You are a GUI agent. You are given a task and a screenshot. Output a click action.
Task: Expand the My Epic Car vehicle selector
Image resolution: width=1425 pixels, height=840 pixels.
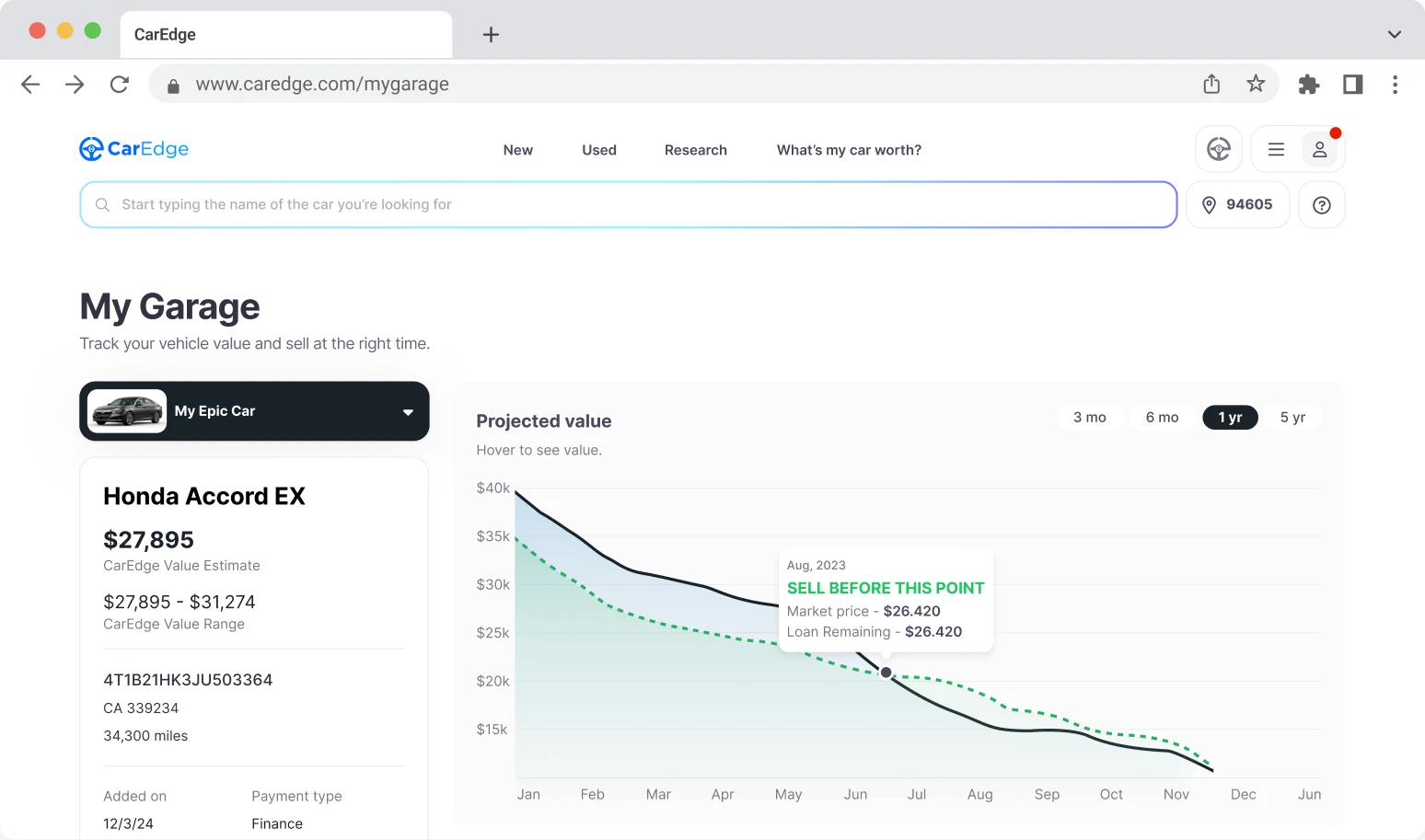click(x=408, y=411)
